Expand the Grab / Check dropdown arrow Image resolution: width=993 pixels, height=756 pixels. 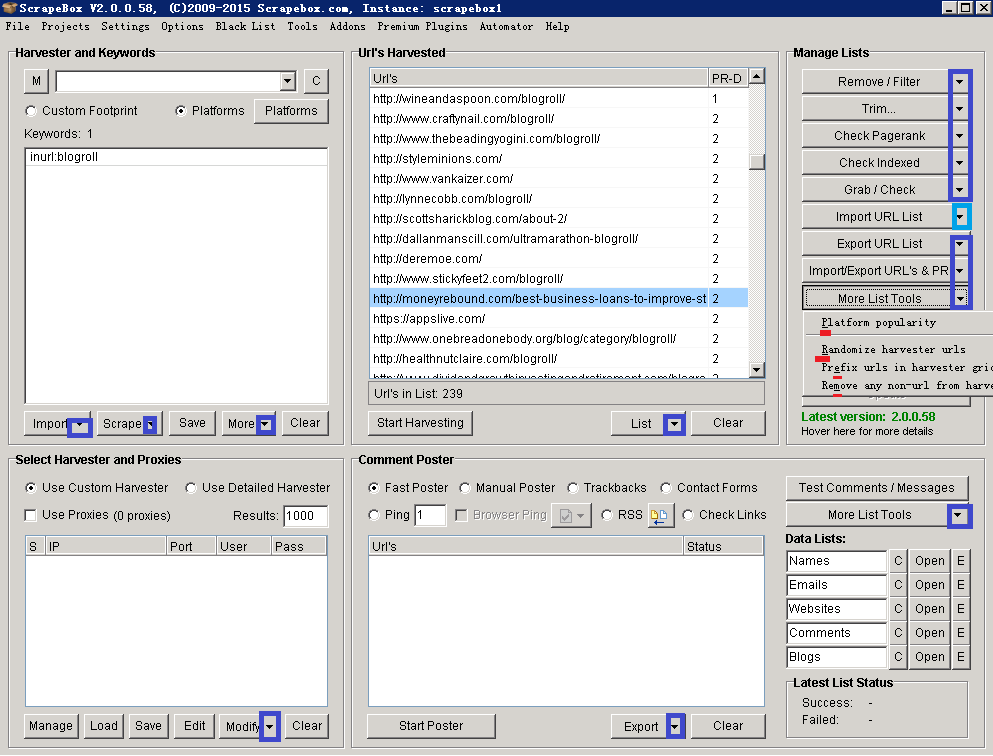tap(960, 190)
